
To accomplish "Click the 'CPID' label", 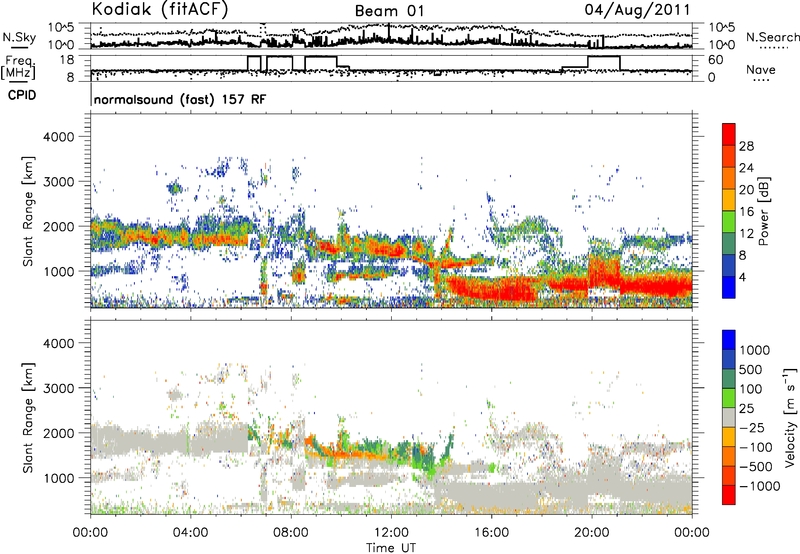I will coord(22,95).
